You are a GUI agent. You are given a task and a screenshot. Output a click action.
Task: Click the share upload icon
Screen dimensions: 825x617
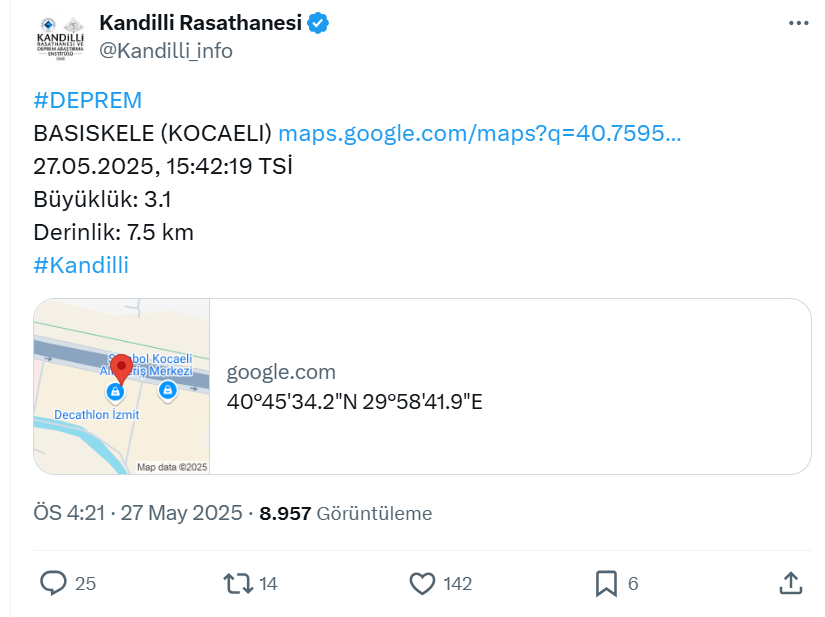pos(790,583)
